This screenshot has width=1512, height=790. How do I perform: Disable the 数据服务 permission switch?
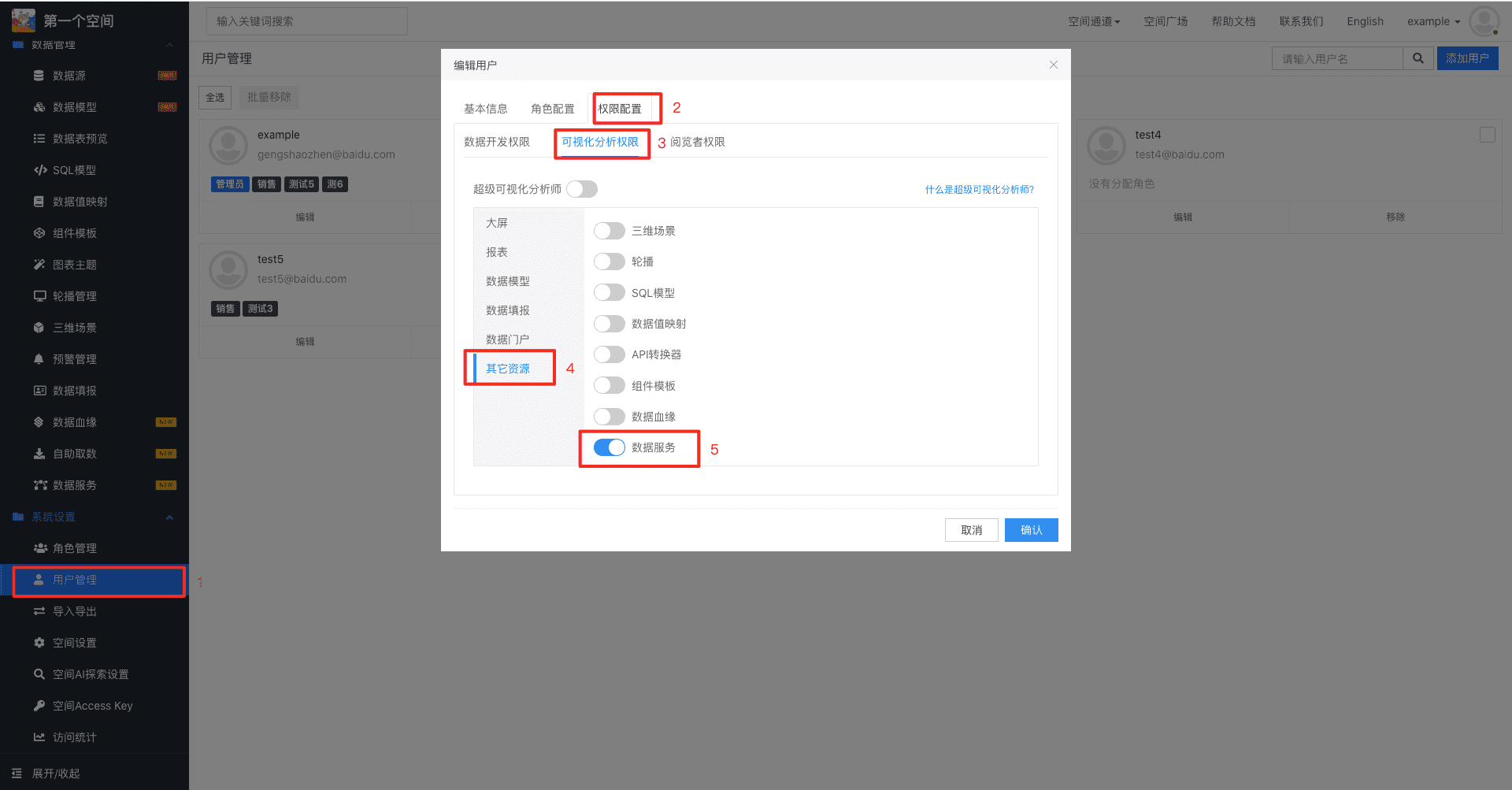(609, 447)
